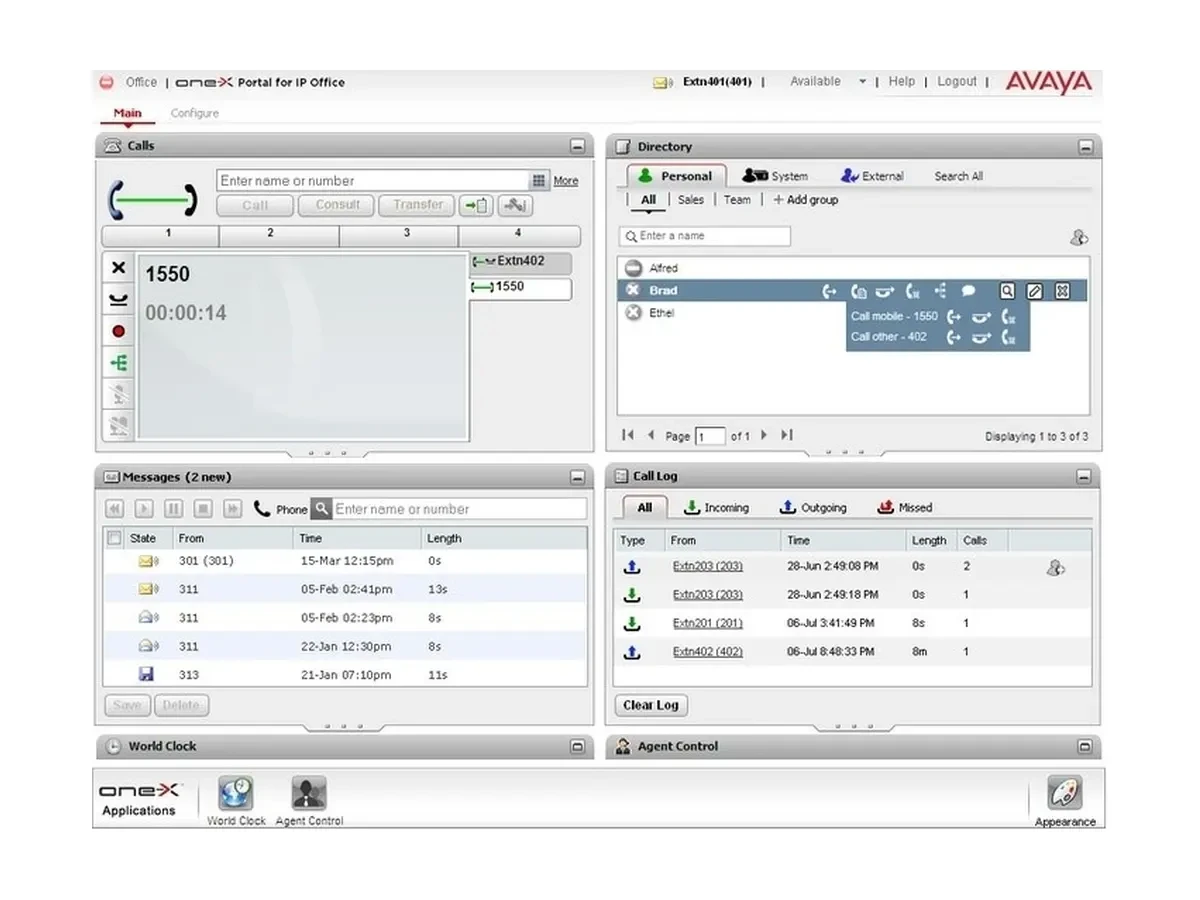Click the Logout link
1200x900 pixels.
coord(957,82)
